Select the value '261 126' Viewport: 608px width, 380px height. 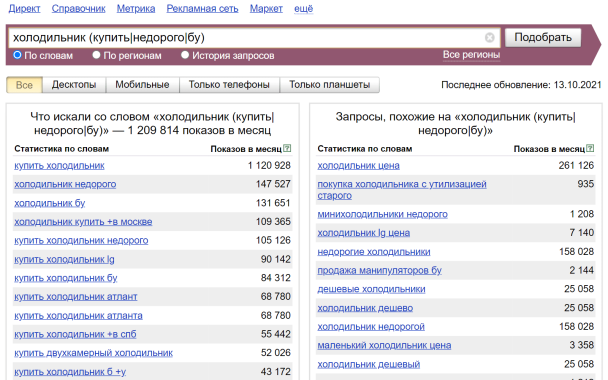[x=576, y=166]
